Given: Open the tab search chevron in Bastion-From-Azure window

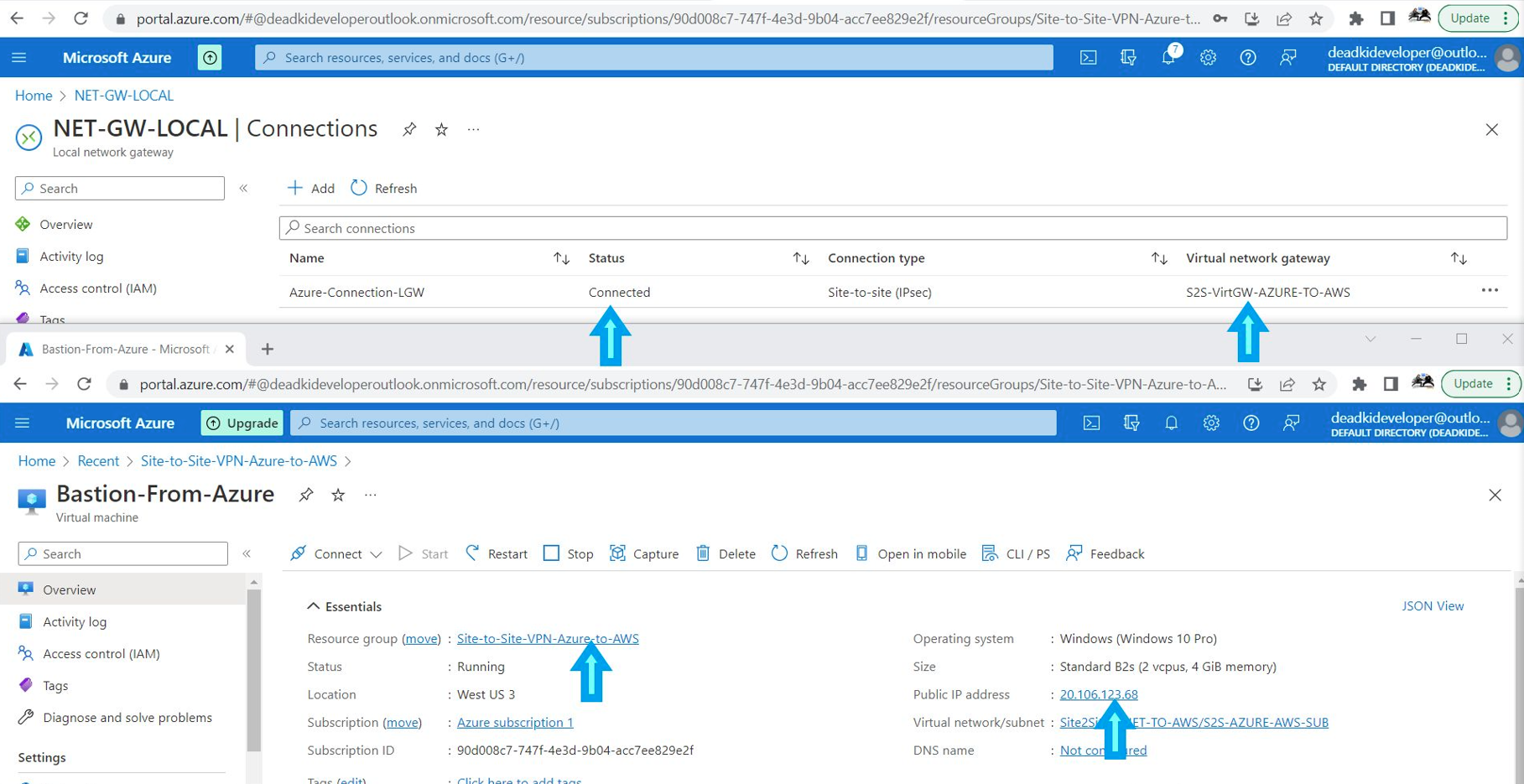Looking at the screenshot, I should (1371, 339).
